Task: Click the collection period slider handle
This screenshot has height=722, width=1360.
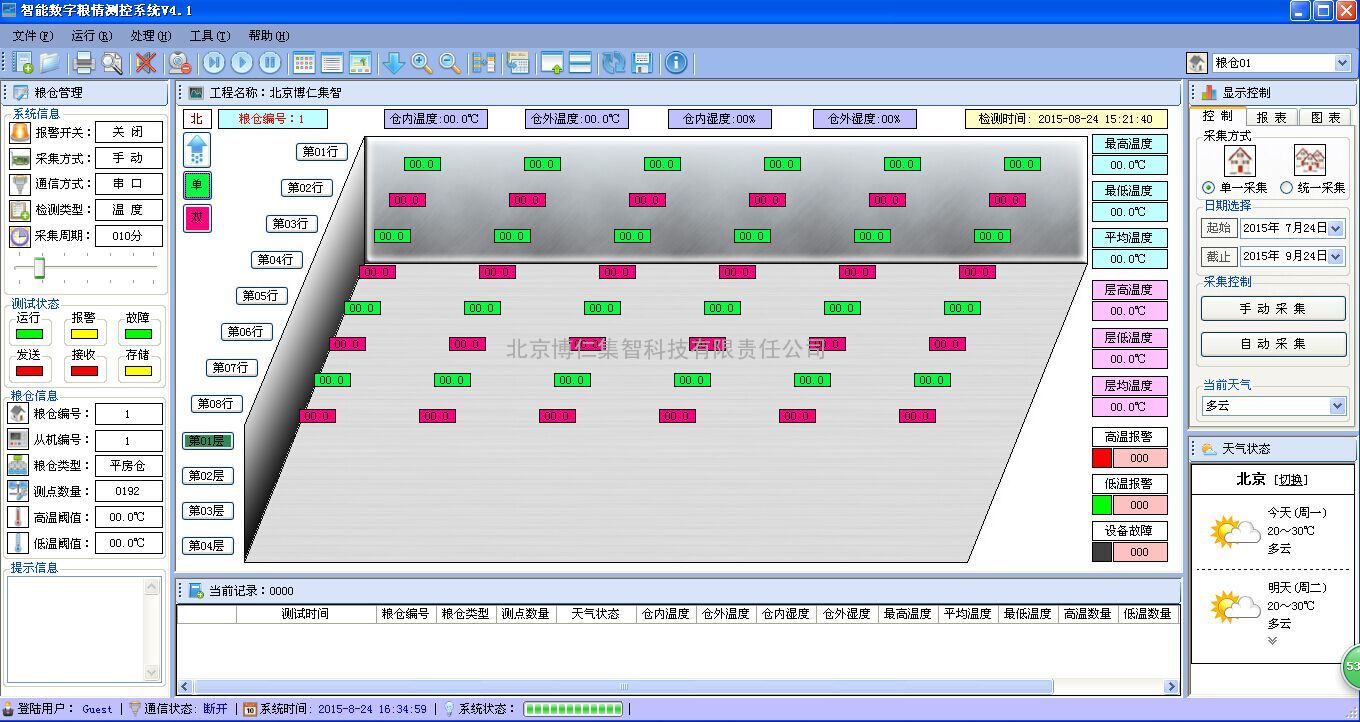Action: (x=40, y=267)
